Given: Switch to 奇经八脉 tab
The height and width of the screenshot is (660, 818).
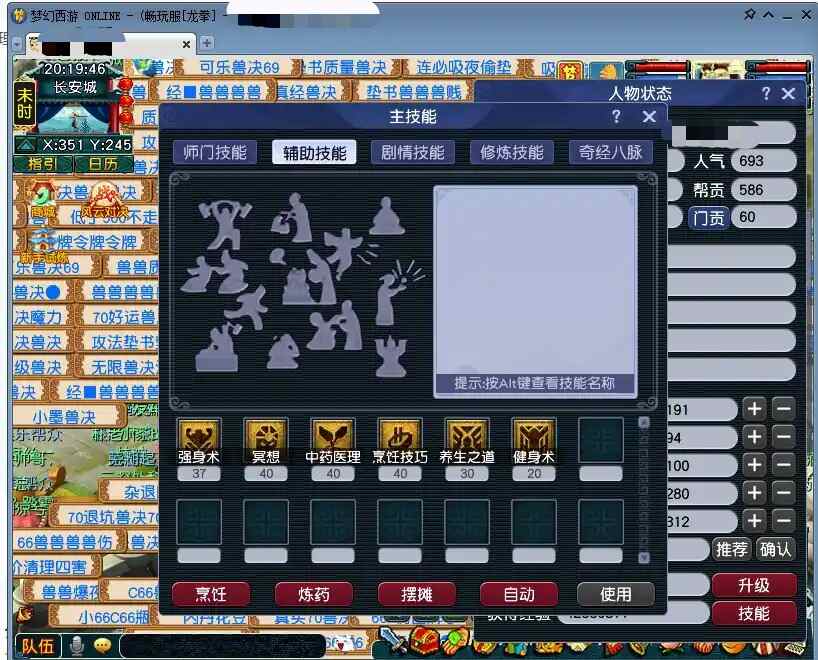Looking at the screenshot, I should tap(610, 152).
